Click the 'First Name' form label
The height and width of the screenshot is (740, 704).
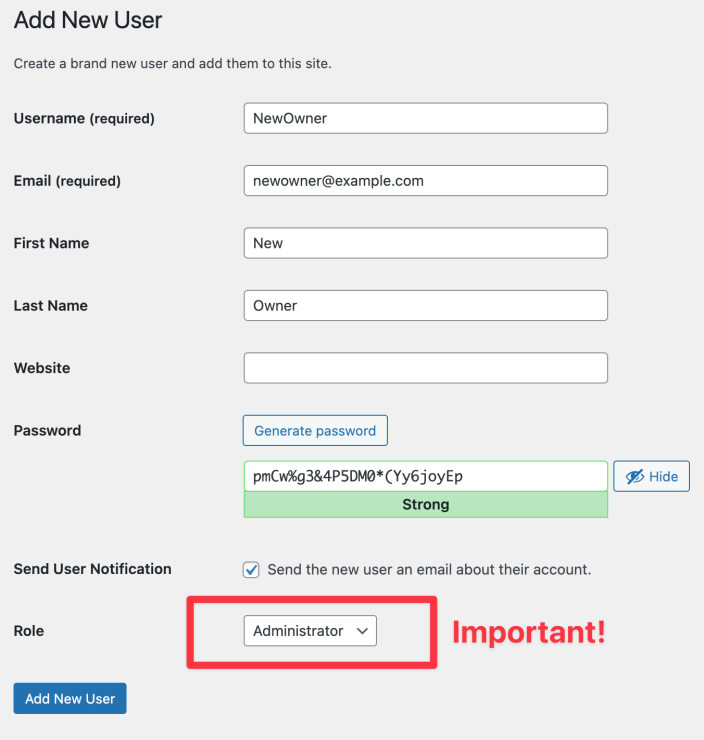[x=51, y=243]
